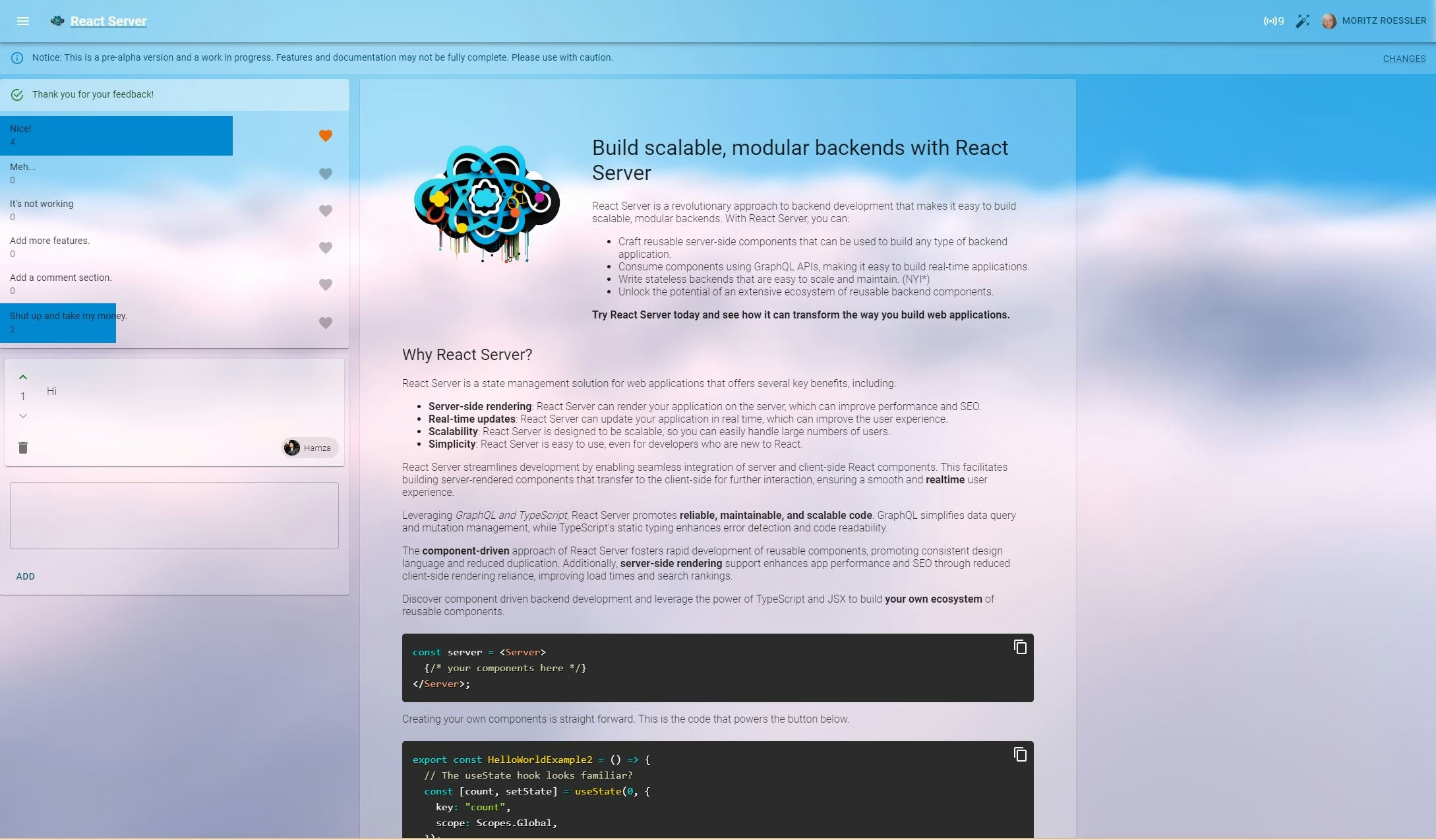Downvote the 'Hi' comment

(23, 416)
